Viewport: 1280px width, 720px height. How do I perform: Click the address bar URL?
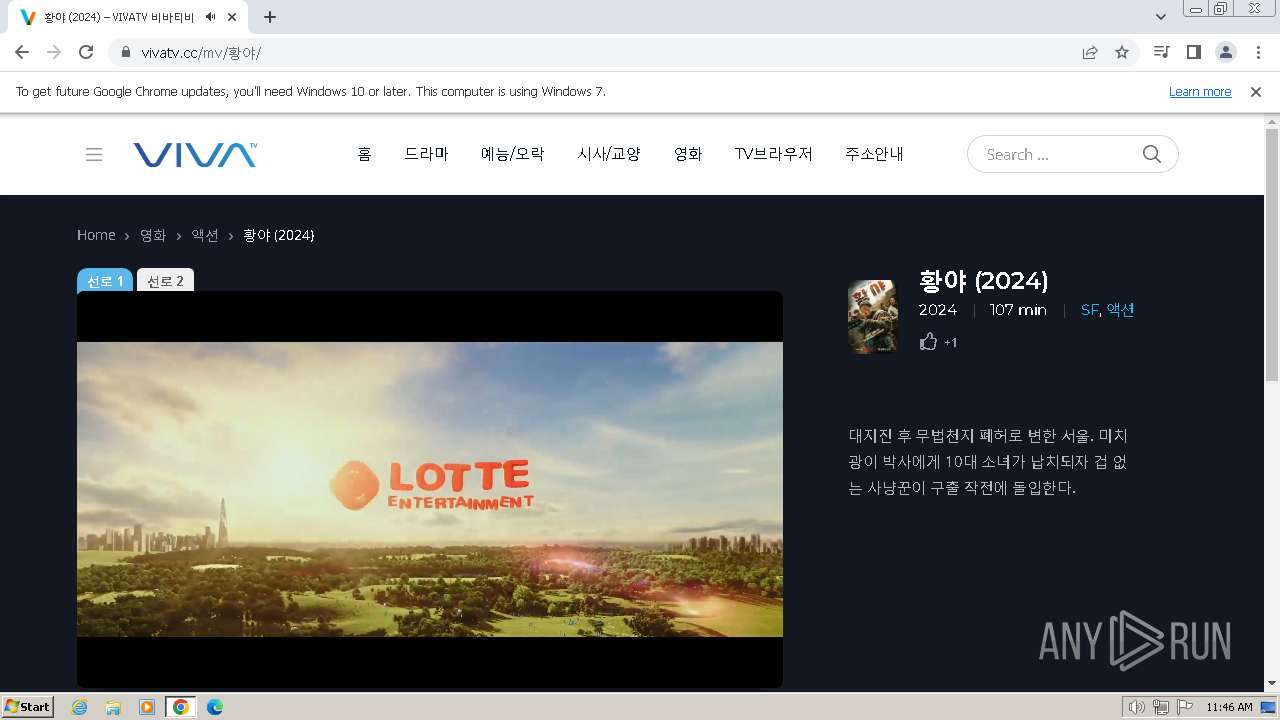point(201,53)
